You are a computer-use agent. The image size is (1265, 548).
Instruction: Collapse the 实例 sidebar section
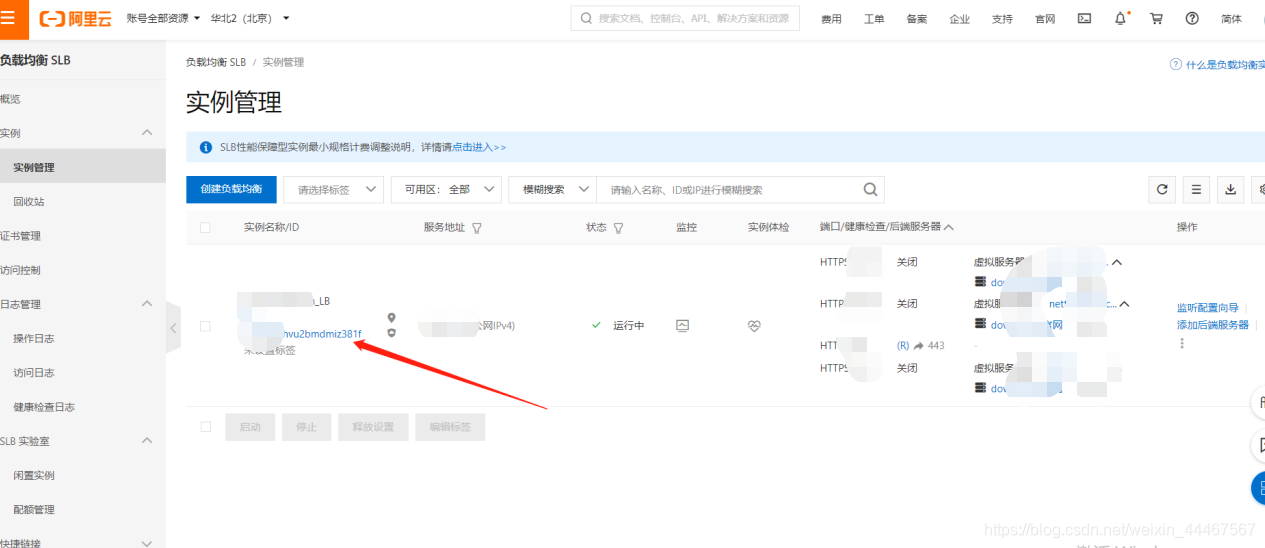pyautogui.click(x=147, y=133)
